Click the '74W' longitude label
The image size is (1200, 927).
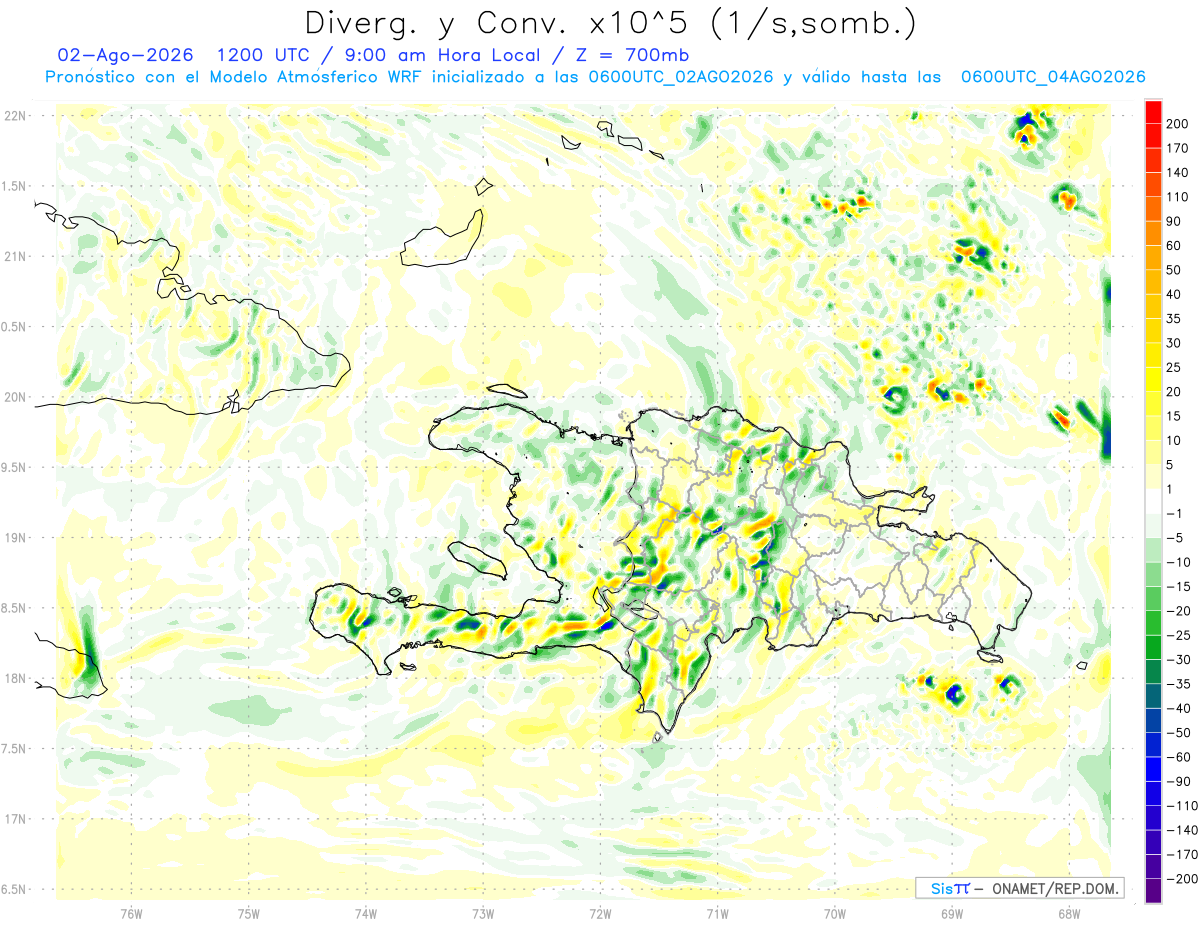[366, 913]
